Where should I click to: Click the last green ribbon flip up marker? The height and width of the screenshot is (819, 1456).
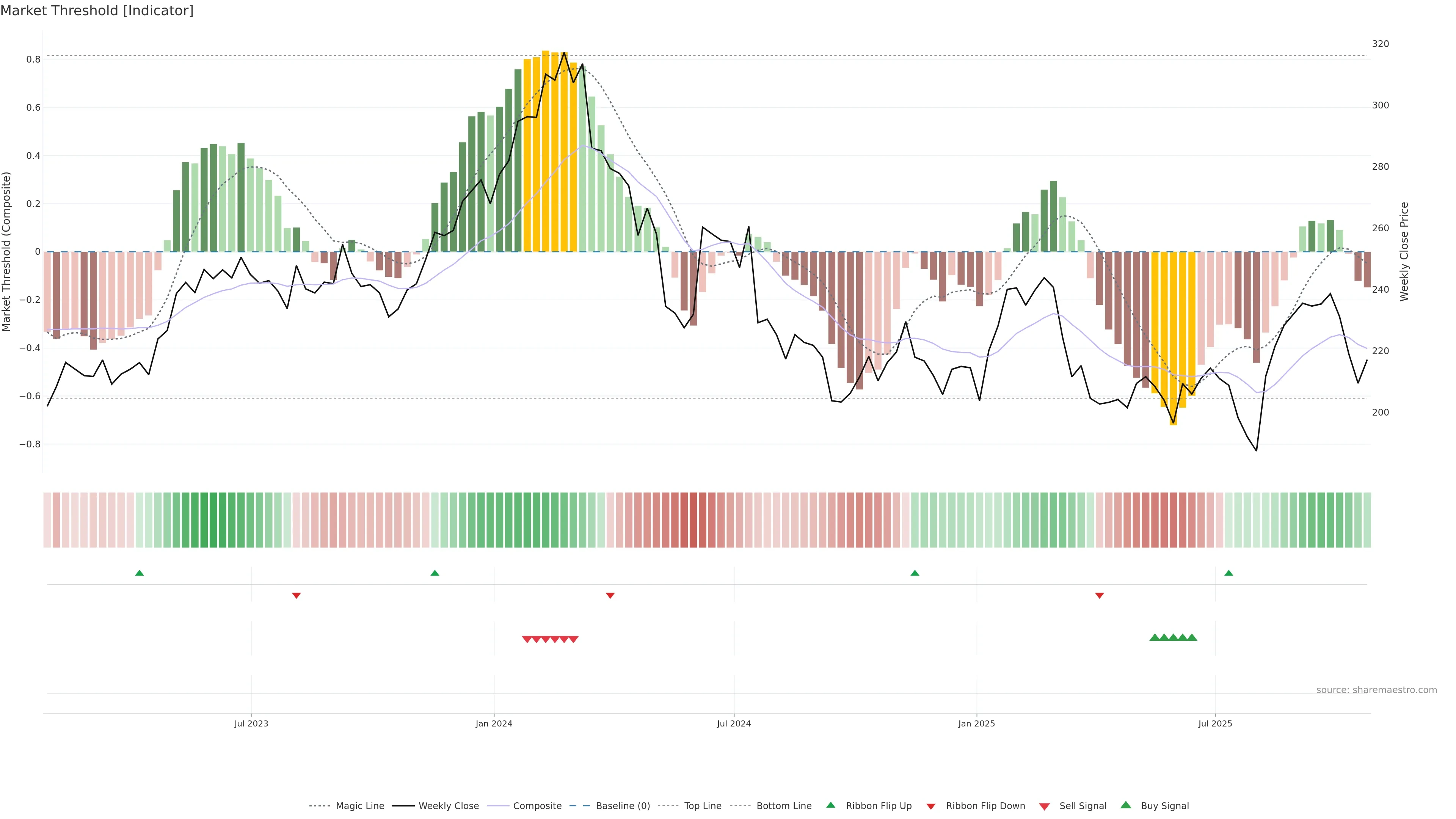tap(1229, 573)
